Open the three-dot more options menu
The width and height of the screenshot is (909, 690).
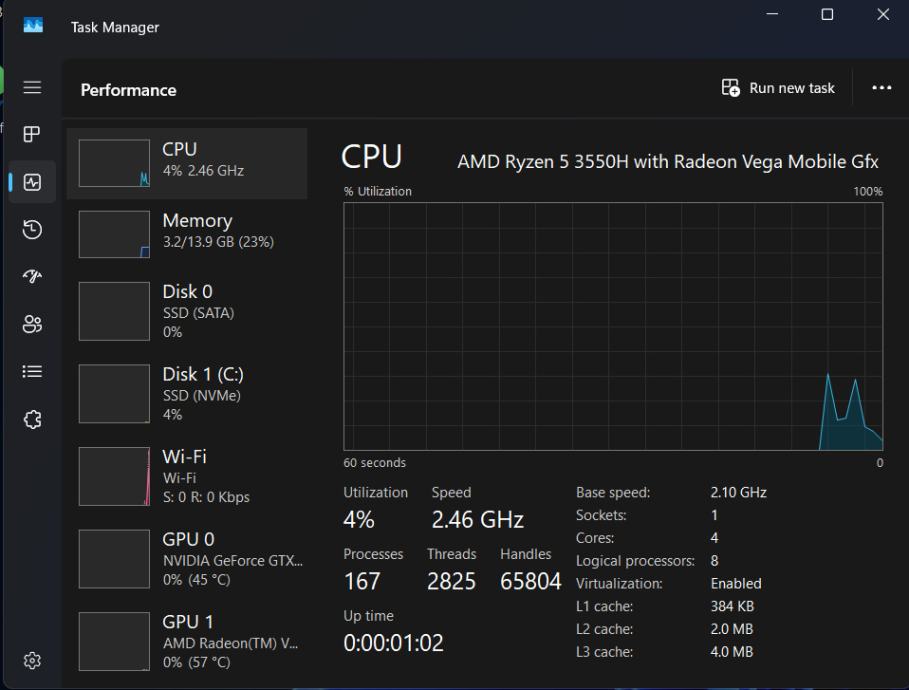[x=881, y=88]
